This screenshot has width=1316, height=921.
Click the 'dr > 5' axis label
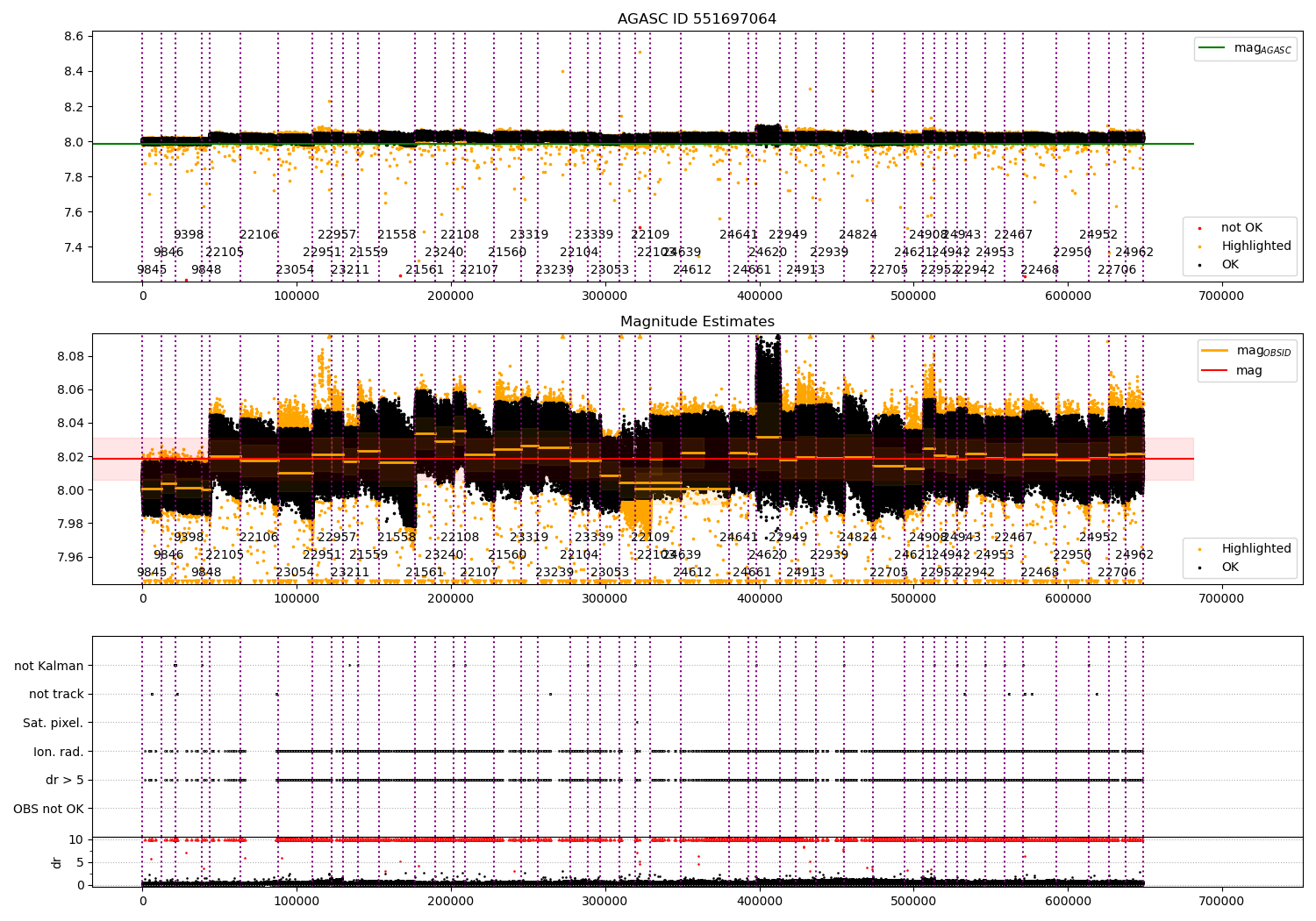pos(65,780)
